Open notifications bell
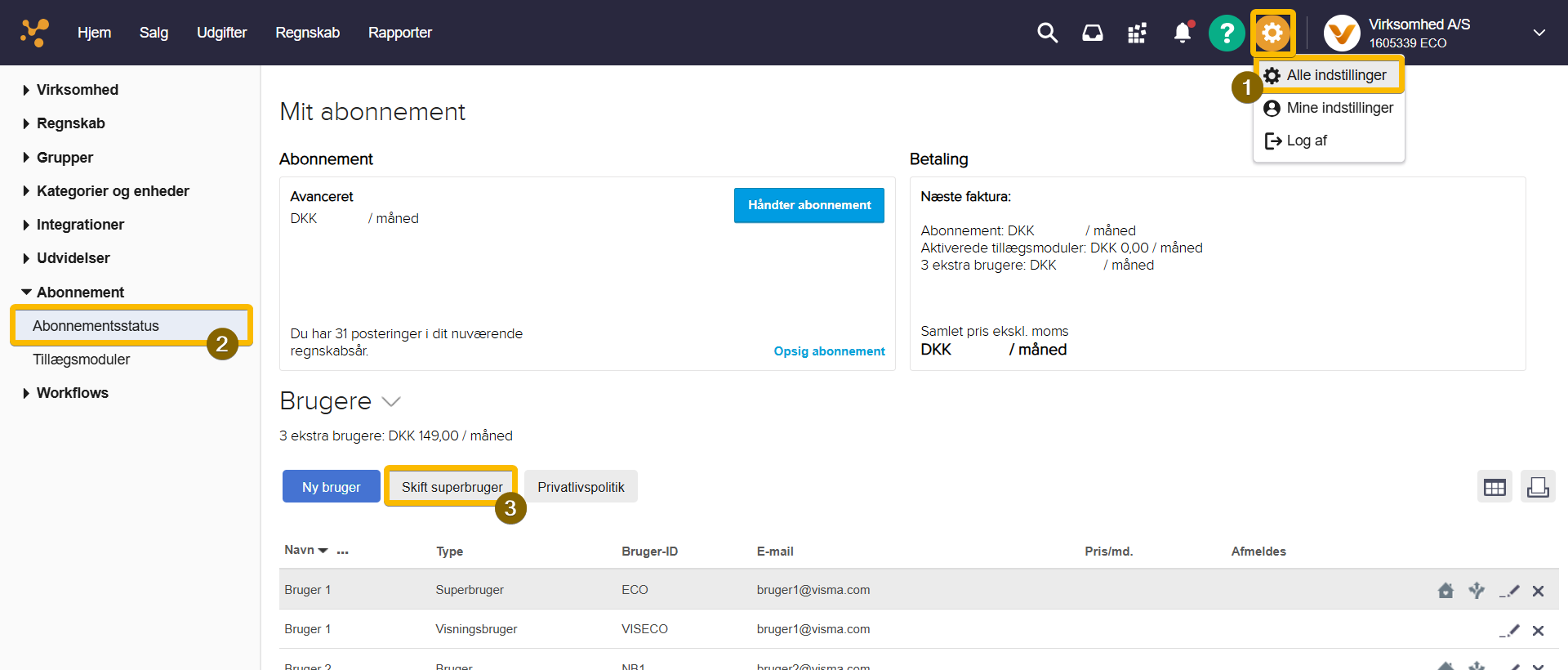 point(1182,33)
